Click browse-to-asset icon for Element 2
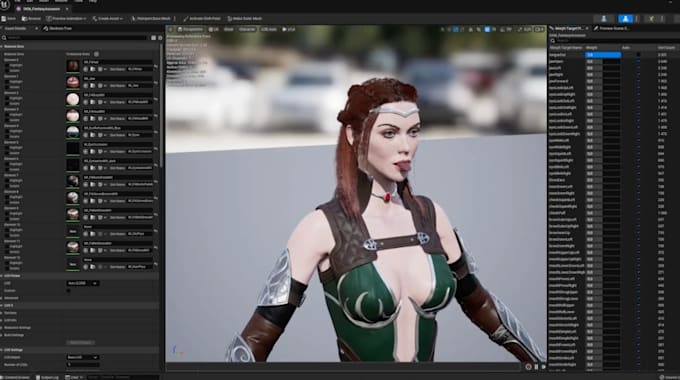This screenshot has width=680, height=380. coord(93,102)
